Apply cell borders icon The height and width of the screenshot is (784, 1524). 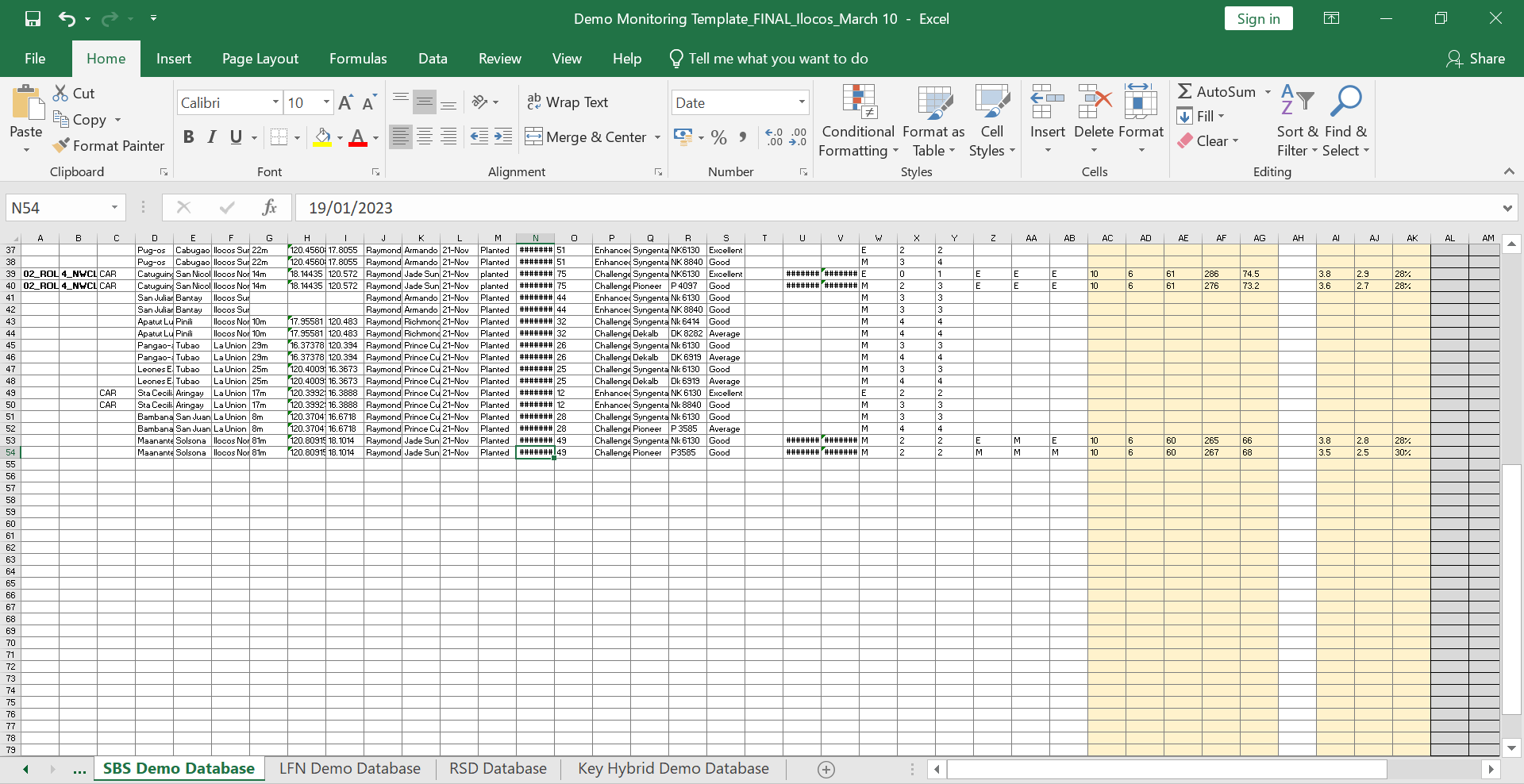[279, 136]
